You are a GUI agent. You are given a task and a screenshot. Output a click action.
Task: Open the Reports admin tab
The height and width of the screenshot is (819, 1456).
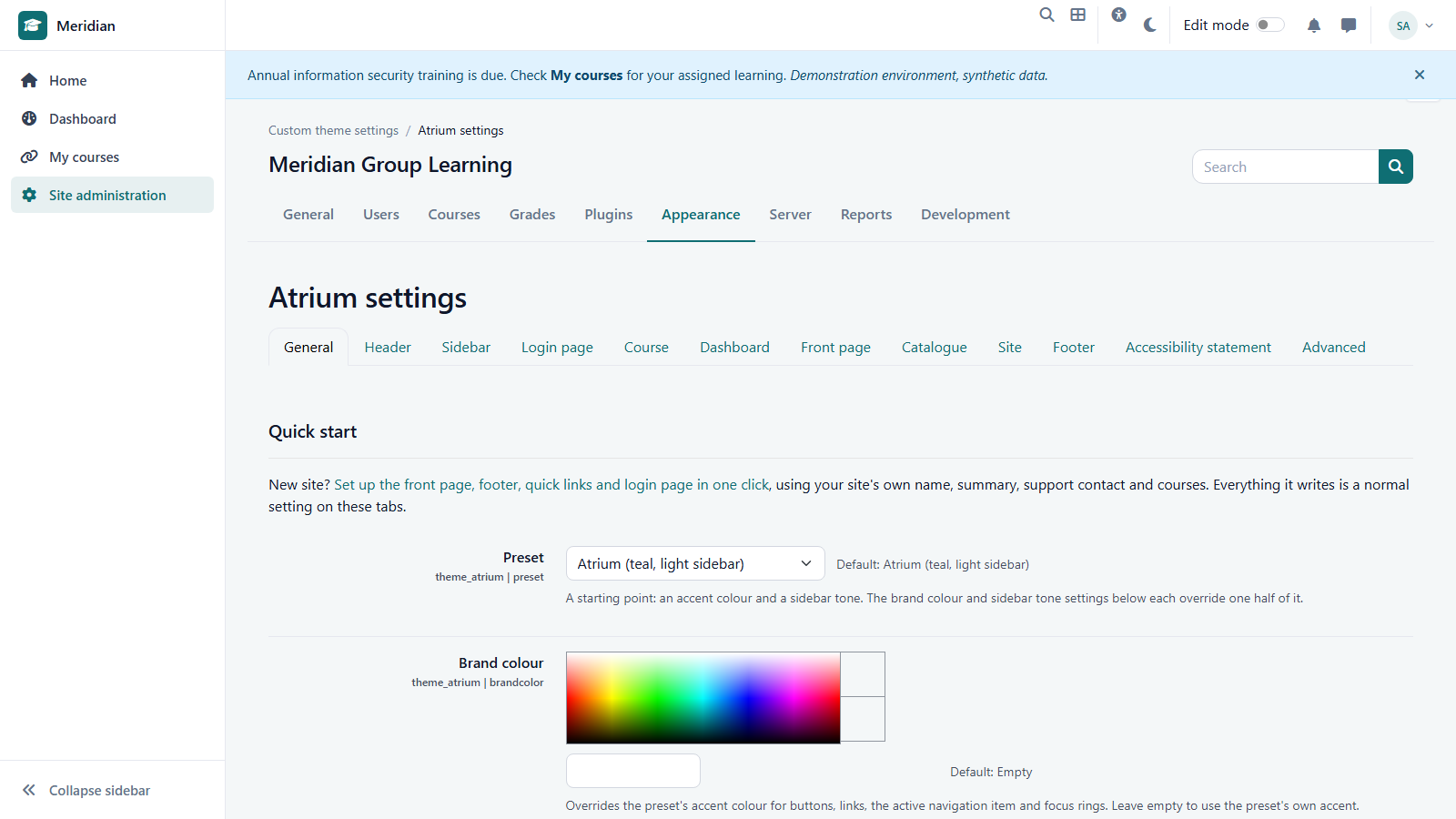(x=866, y=215)
